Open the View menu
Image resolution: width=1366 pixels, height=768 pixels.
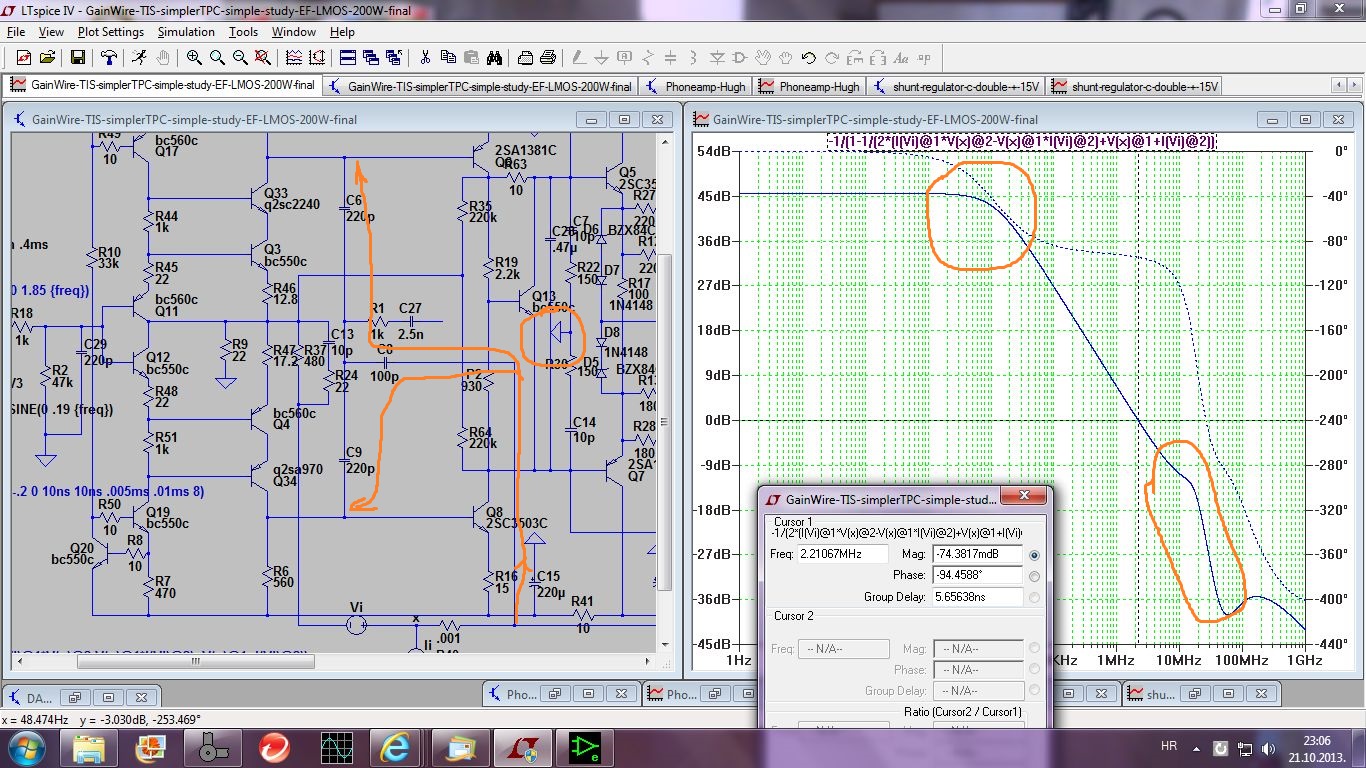(51, 32)
